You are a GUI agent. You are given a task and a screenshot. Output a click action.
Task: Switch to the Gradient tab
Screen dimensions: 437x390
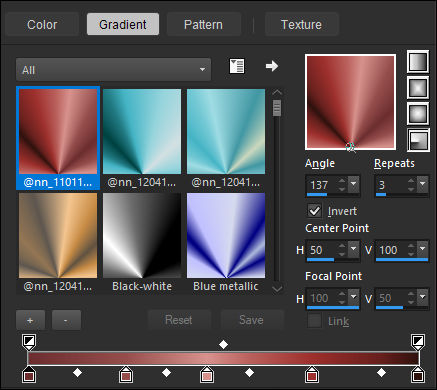123,24
